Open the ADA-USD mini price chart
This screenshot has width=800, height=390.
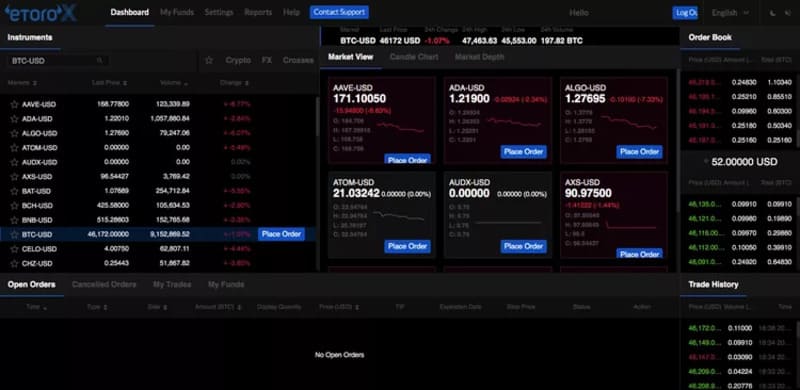[514, 123]
